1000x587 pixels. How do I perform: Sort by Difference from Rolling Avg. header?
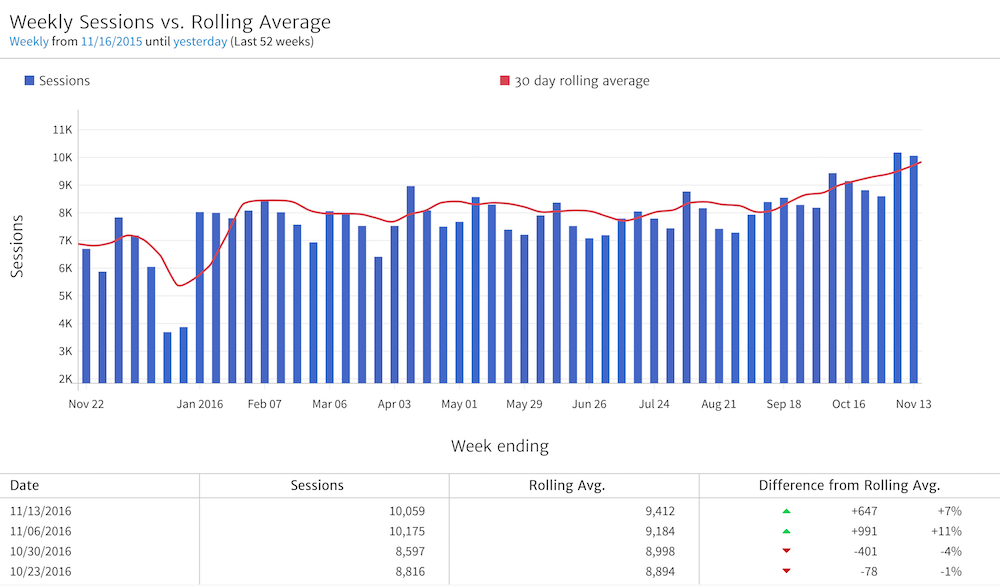pyautogui.click(x=849, y=485)
